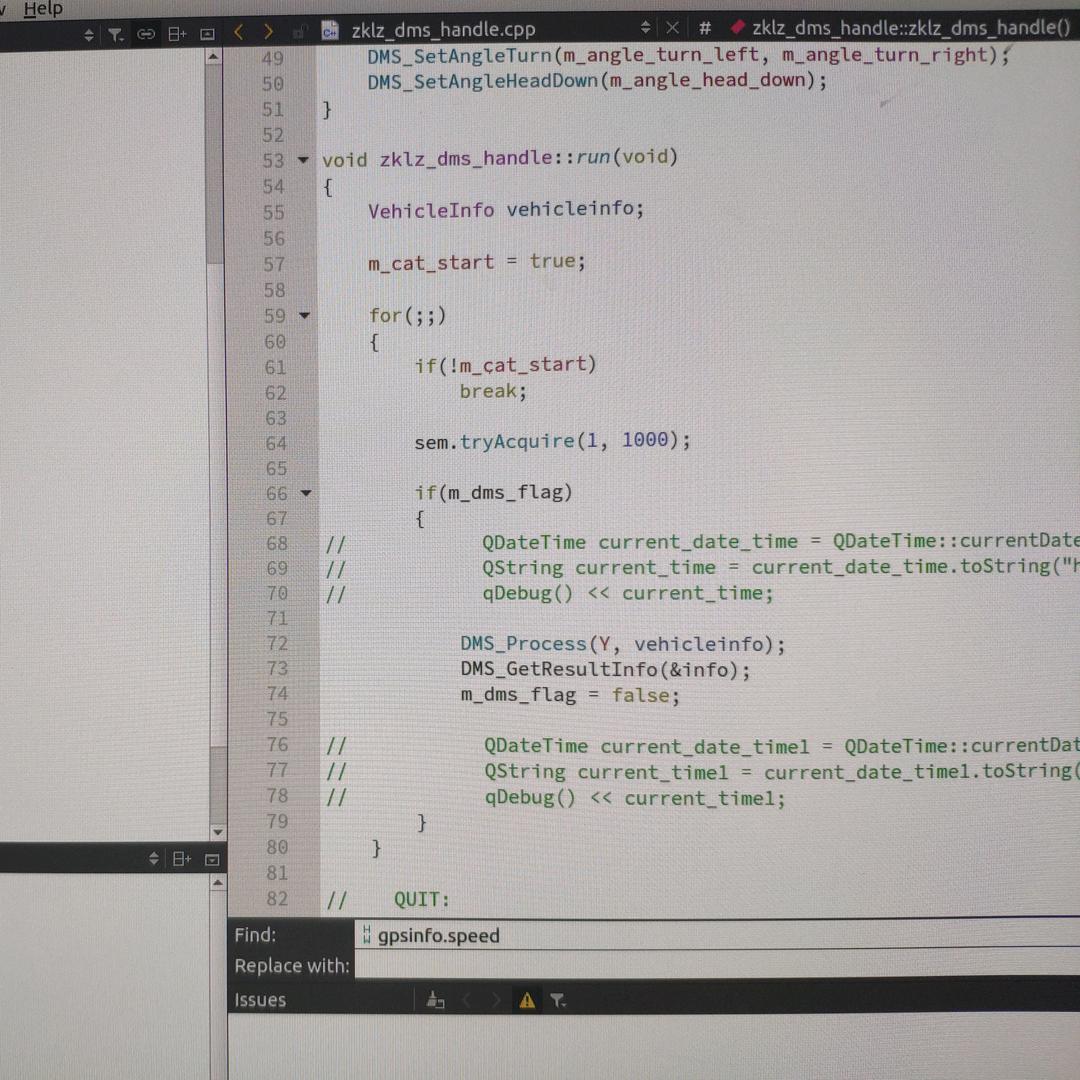Open the zklz_dms_handle.cpp file dropdown
This screenshot has height=1080, width=1080.
[645, 28]
